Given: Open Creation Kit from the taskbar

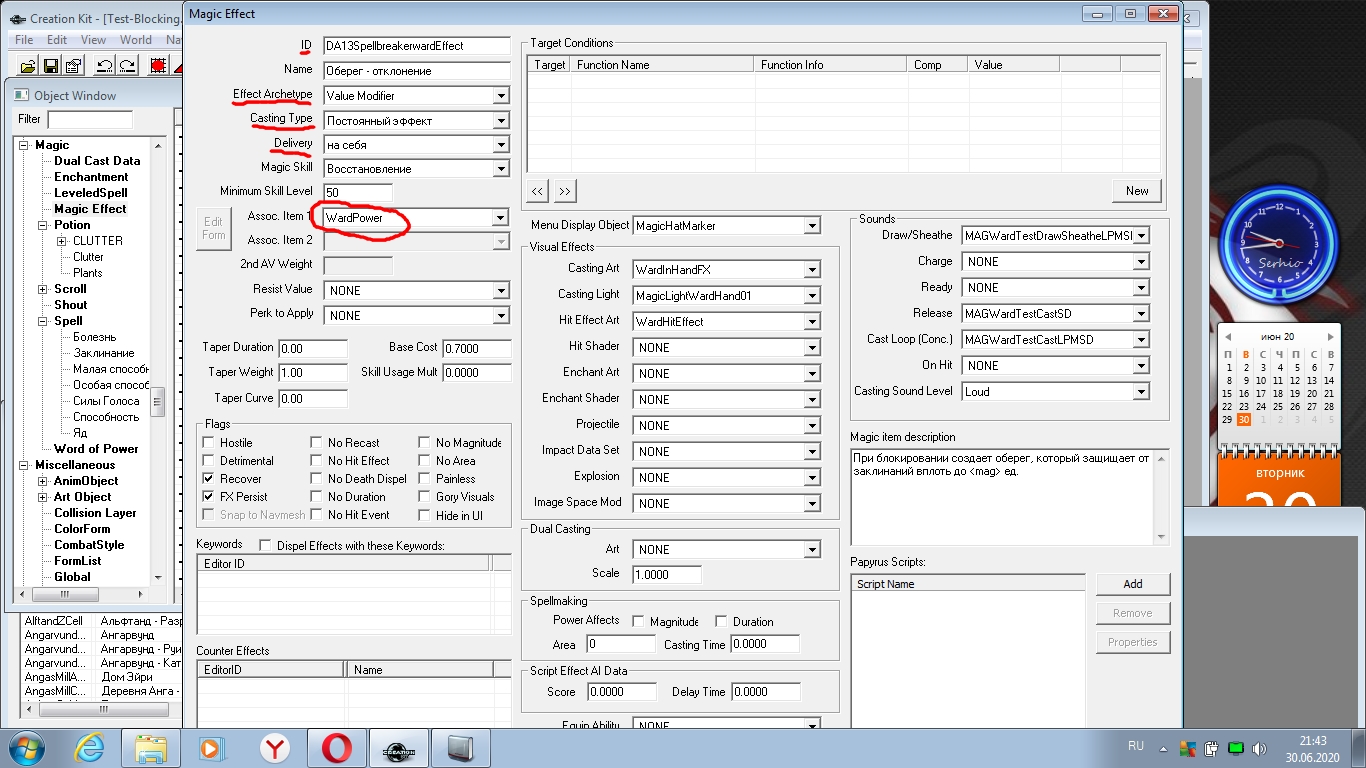Looking at the screenshot, I should tap(399, 748).
